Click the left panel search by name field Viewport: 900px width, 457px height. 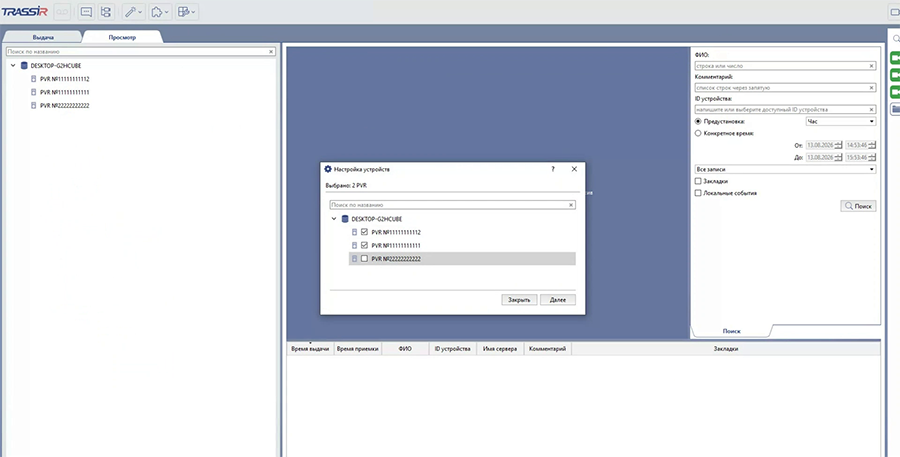pyautogui.click(x=137, y=52)
